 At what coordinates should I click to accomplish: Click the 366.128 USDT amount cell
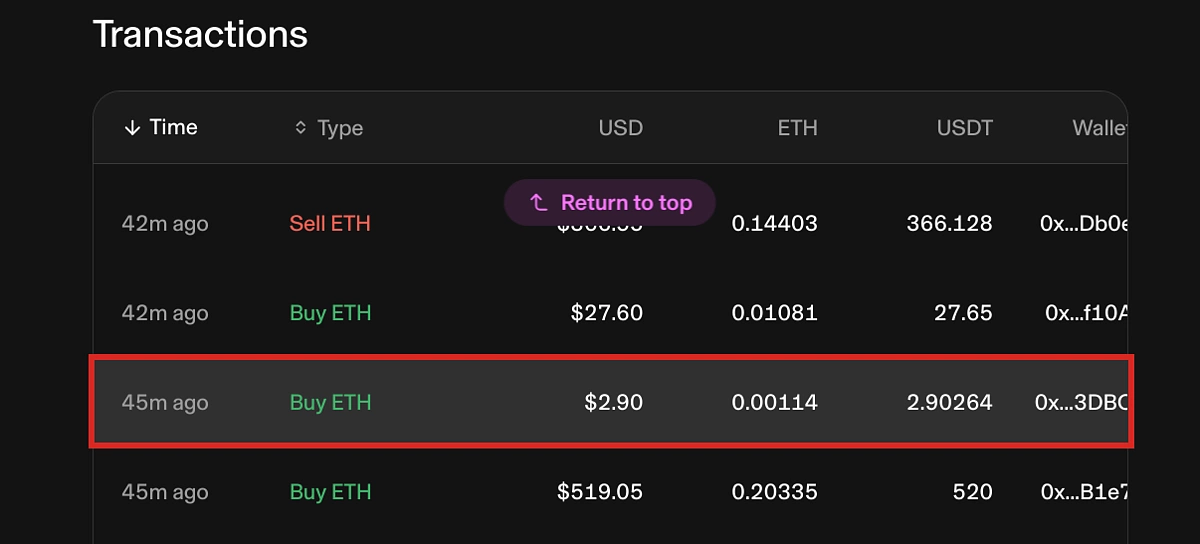[949, 224]
